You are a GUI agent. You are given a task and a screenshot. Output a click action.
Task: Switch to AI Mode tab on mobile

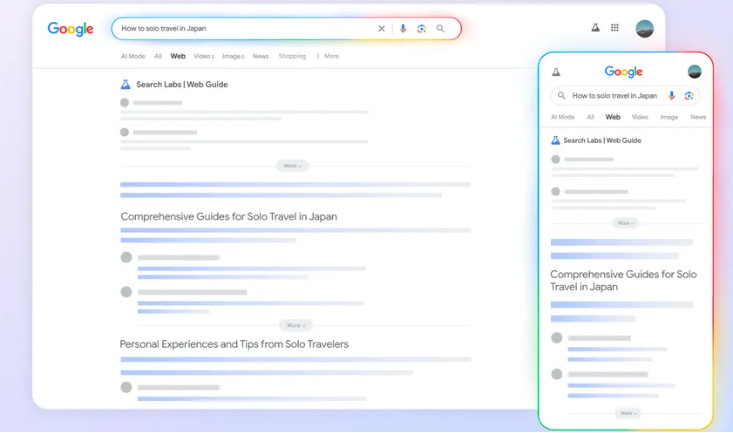pos(562,117)
